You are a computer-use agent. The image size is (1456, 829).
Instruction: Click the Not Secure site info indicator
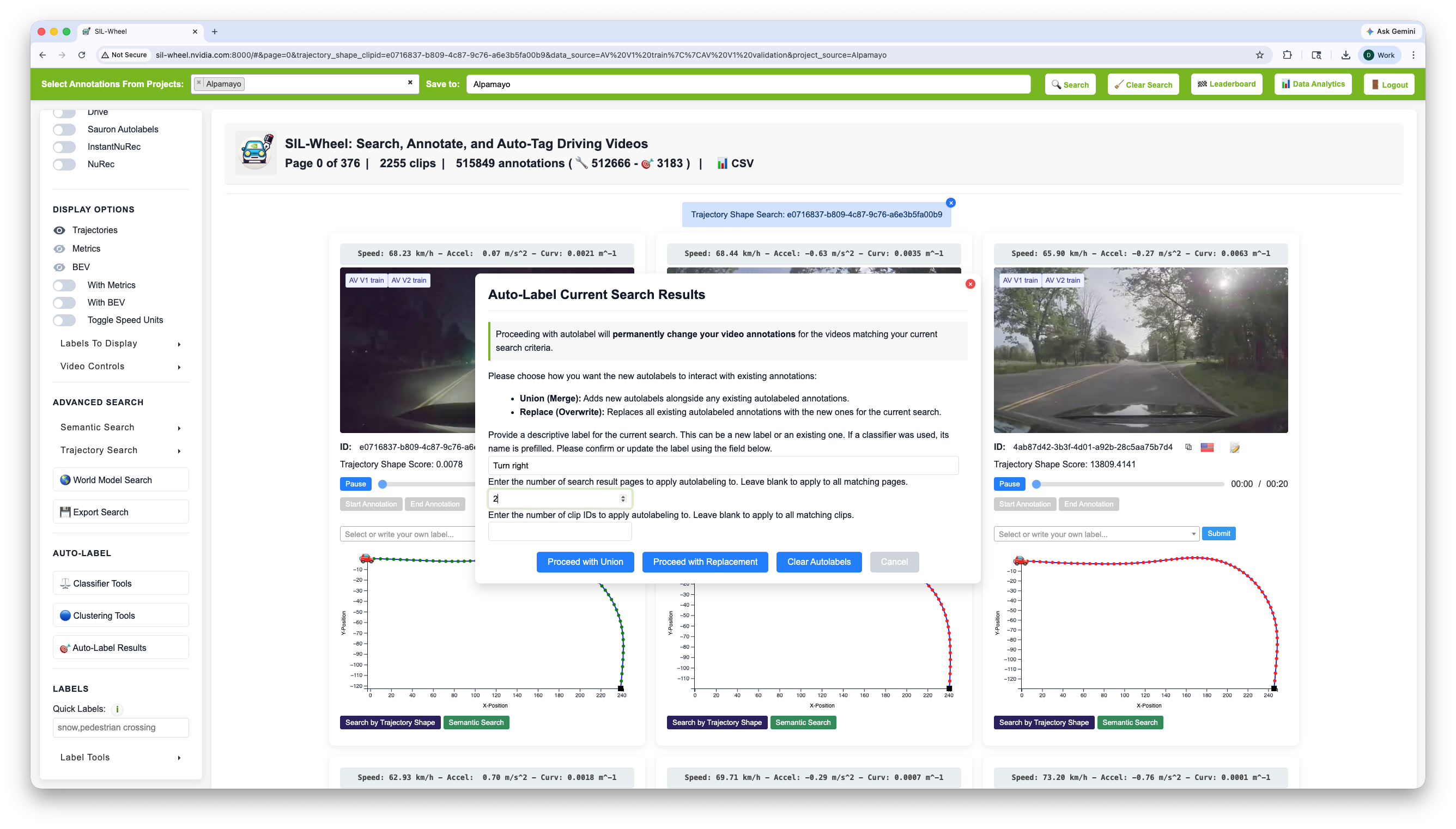click(124, 55)
